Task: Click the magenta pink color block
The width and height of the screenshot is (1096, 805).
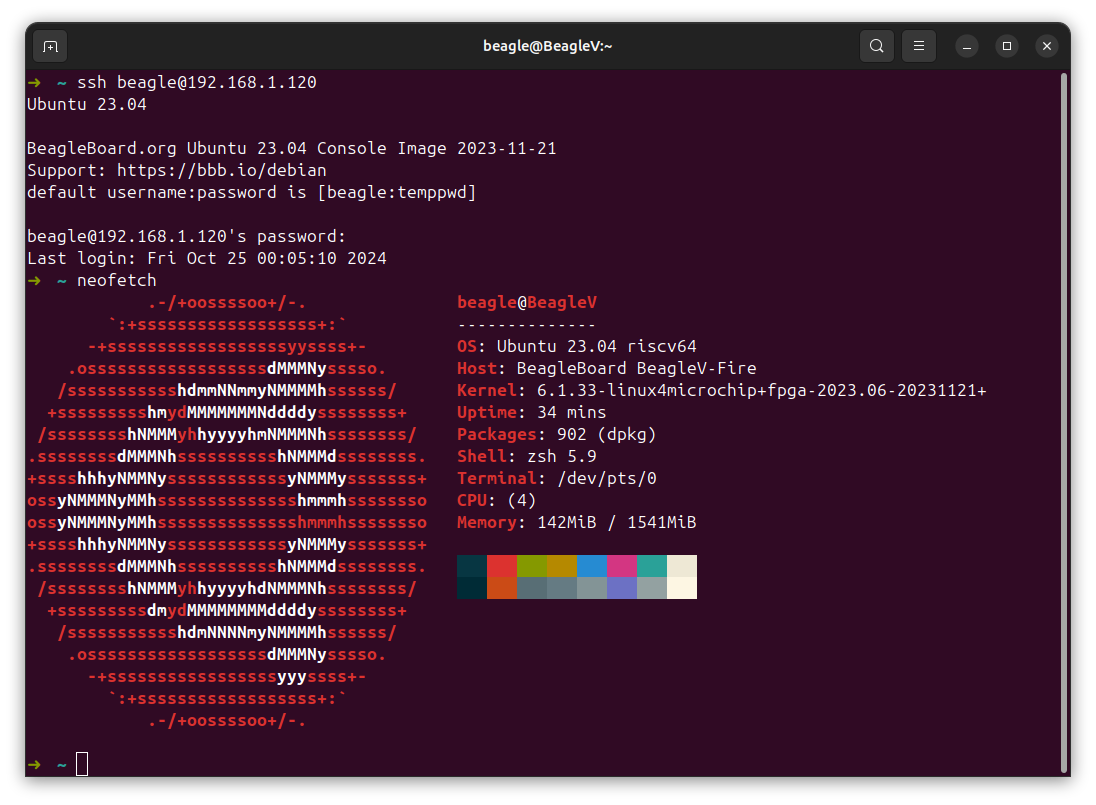Action: pyautogui.click(x=622, y=566)
